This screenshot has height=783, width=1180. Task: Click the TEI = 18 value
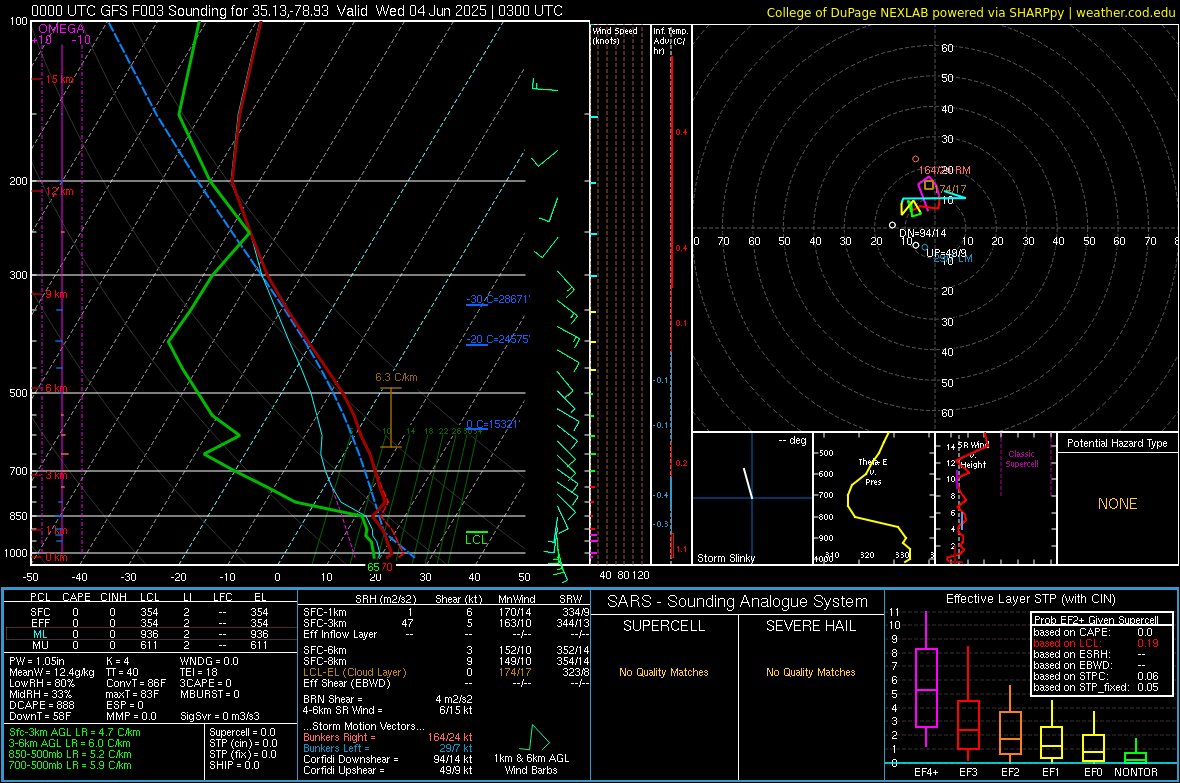199,672
